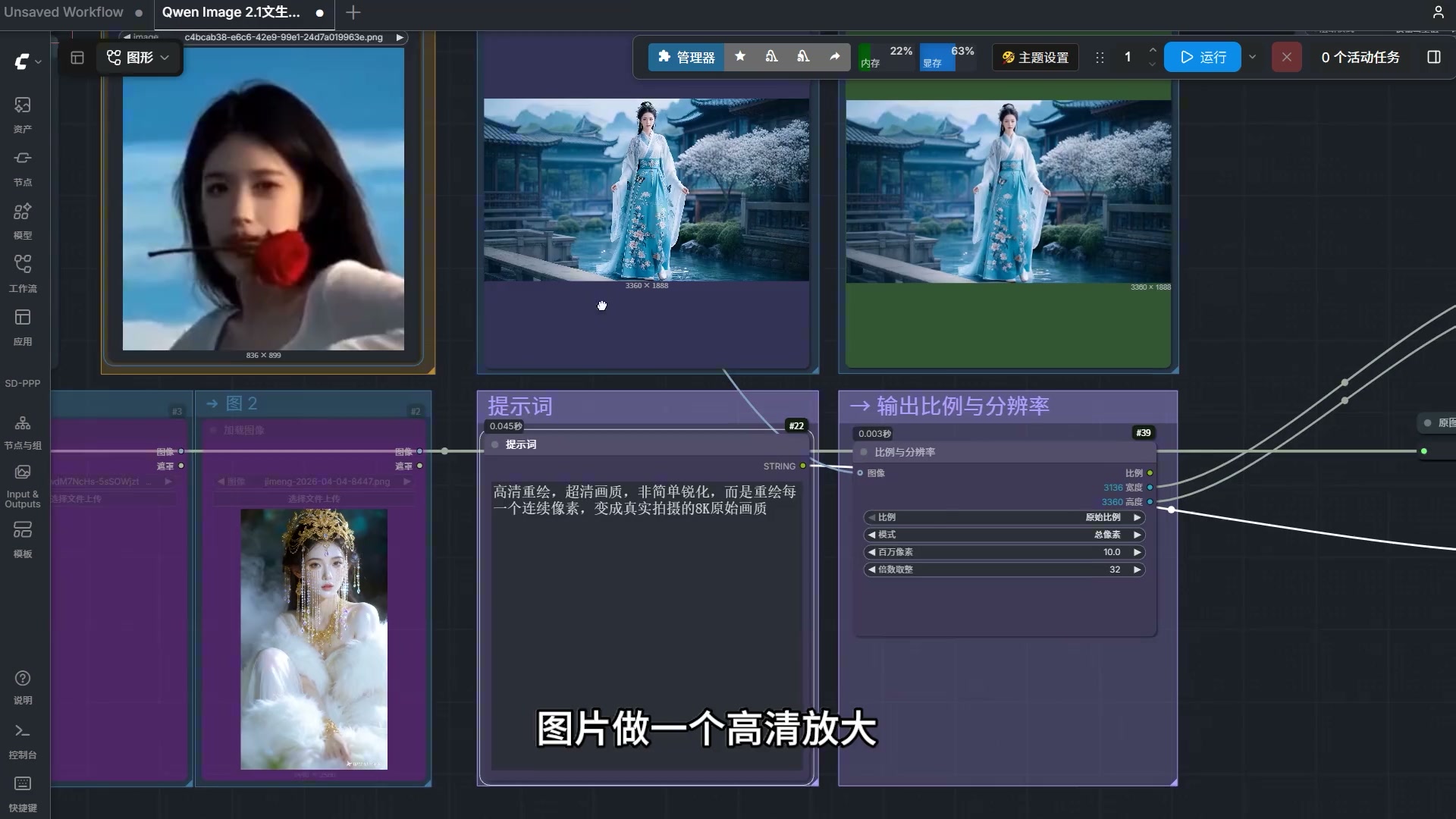Image resolution: width=1456 pixels, height=819 pixels.
Task: Open the 应用 apps sidebar panel
Action: [23, 326]
